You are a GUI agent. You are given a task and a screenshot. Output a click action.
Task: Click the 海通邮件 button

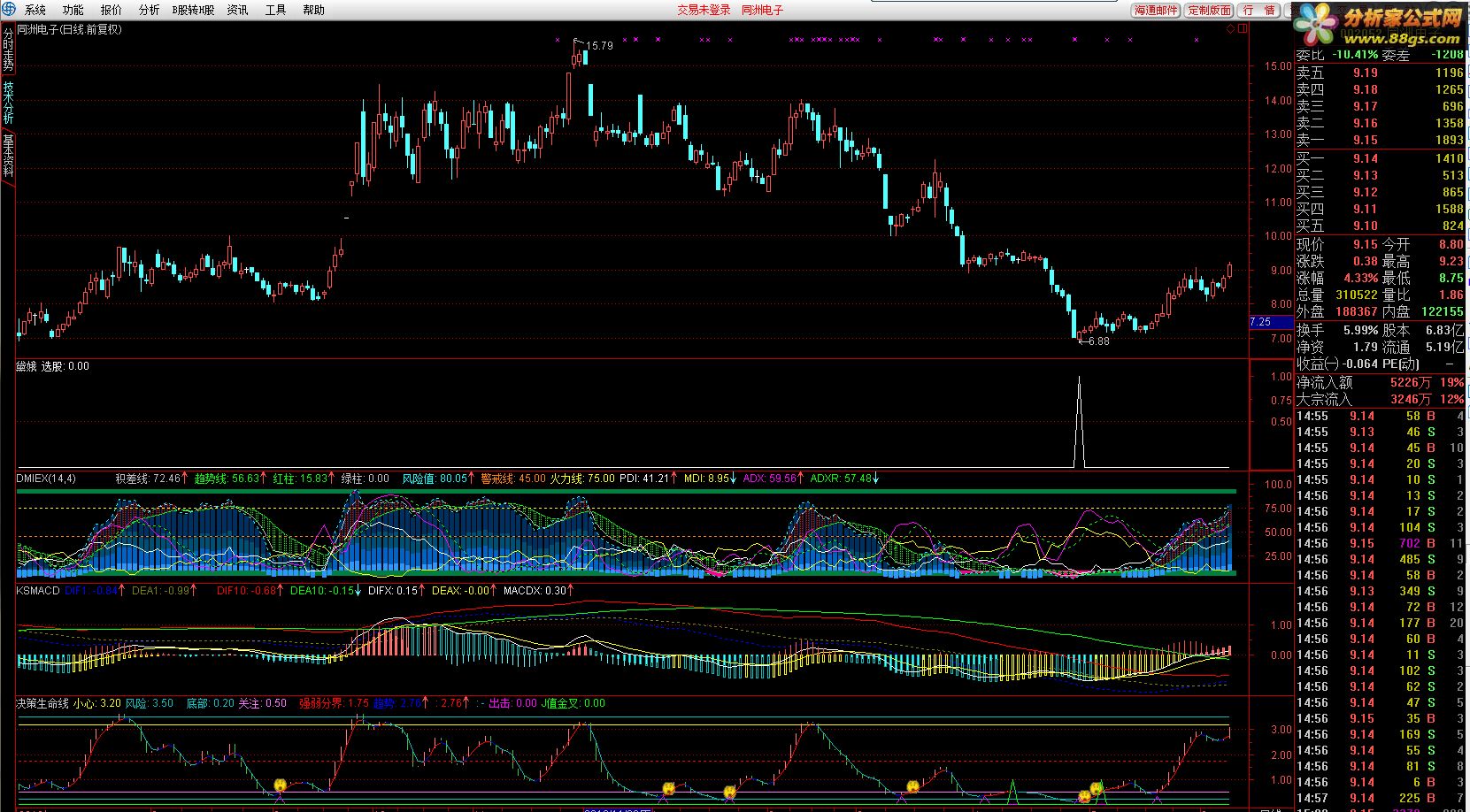click(1156, 10)
